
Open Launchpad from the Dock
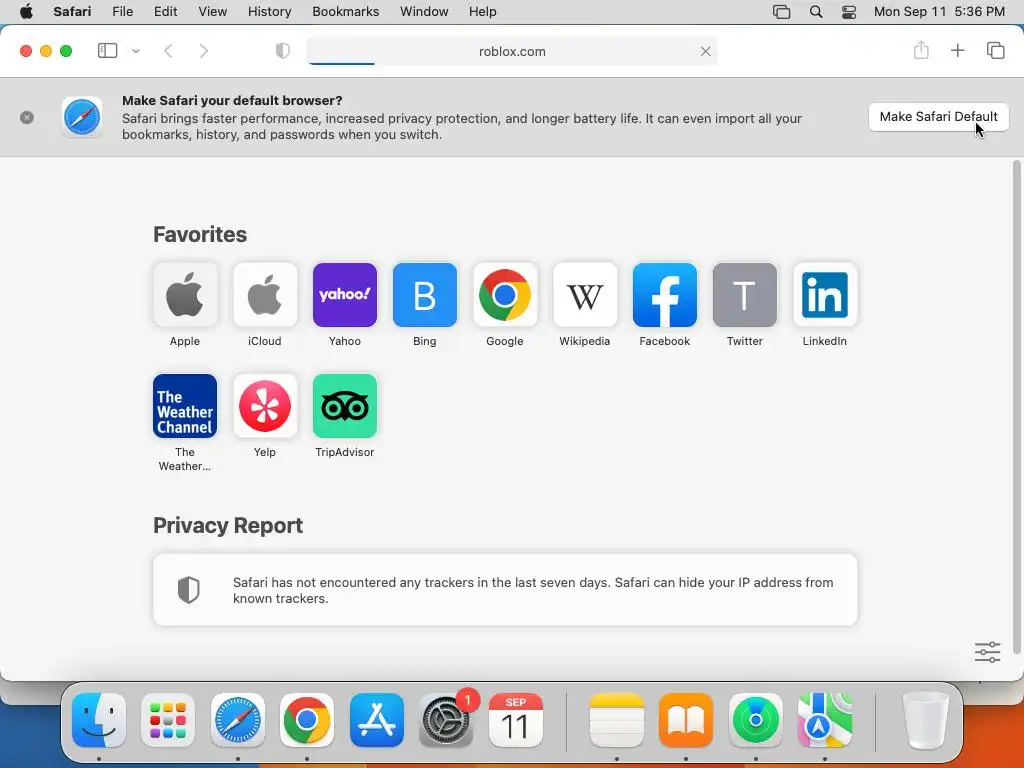click(168, 720)
